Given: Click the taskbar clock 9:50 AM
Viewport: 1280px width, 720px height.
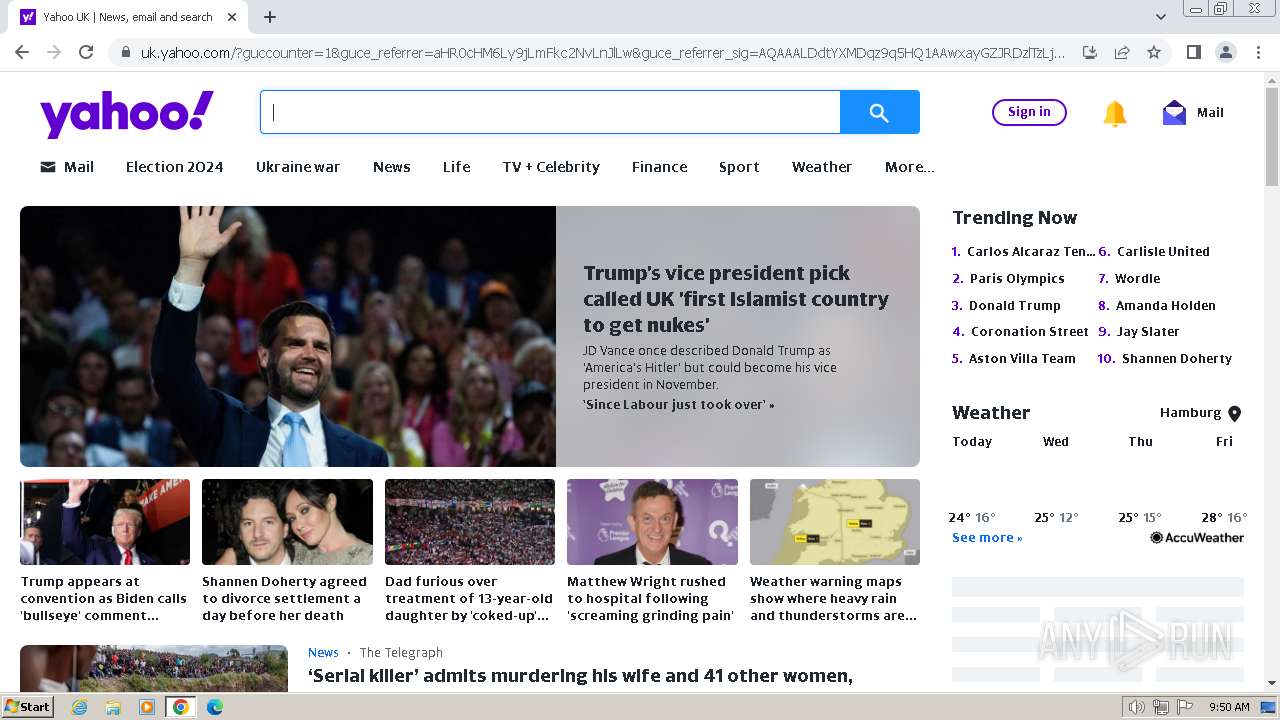Looking at the screenshot, I should pos(1229,707).
